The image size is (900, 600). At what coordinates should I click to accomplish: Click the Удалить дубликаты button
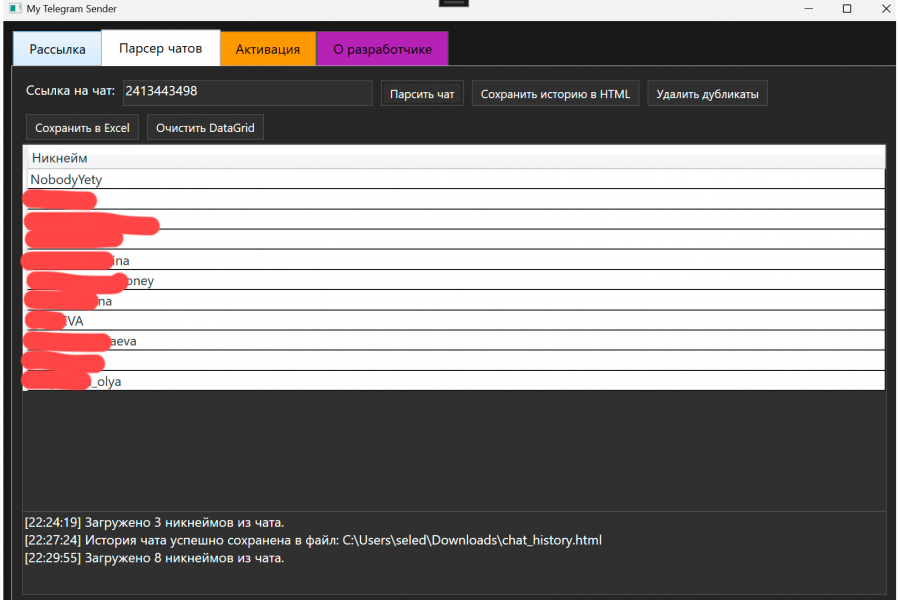[707, 94]
